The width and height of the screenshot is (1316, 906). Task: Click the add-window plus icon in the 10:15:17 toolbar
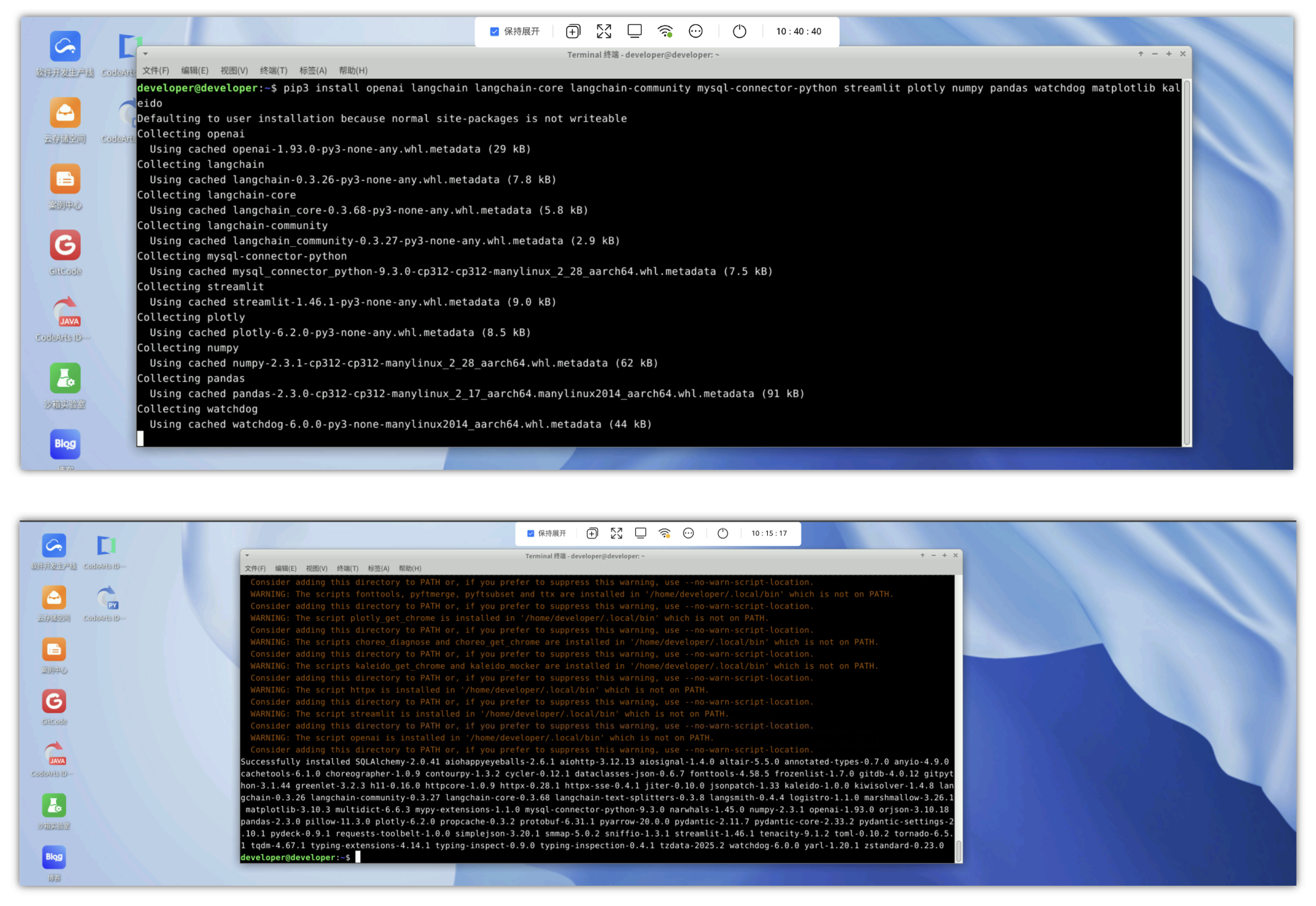coord(592,533)
